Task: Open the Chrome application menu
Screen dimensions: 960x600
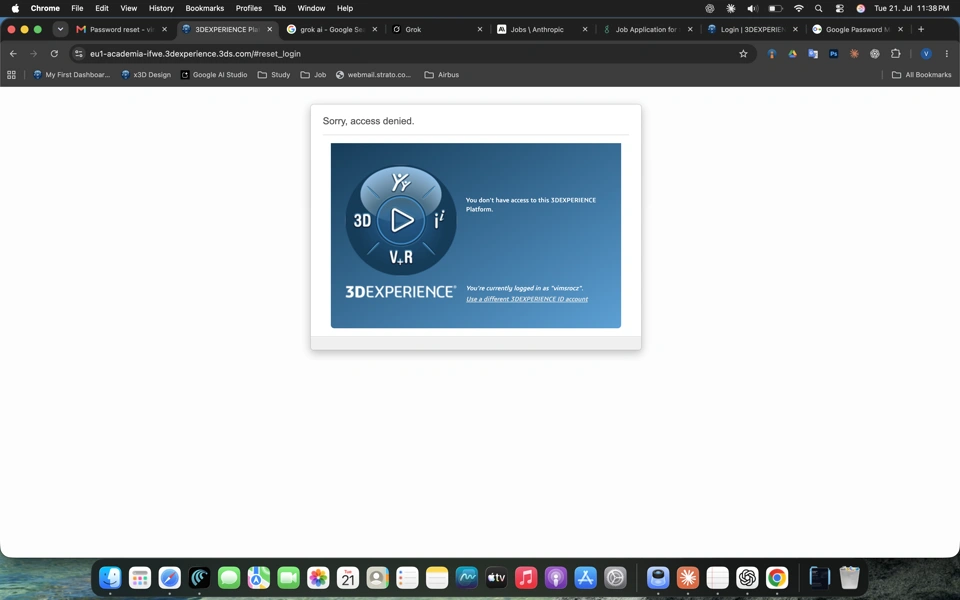Action: coord(45,9)
